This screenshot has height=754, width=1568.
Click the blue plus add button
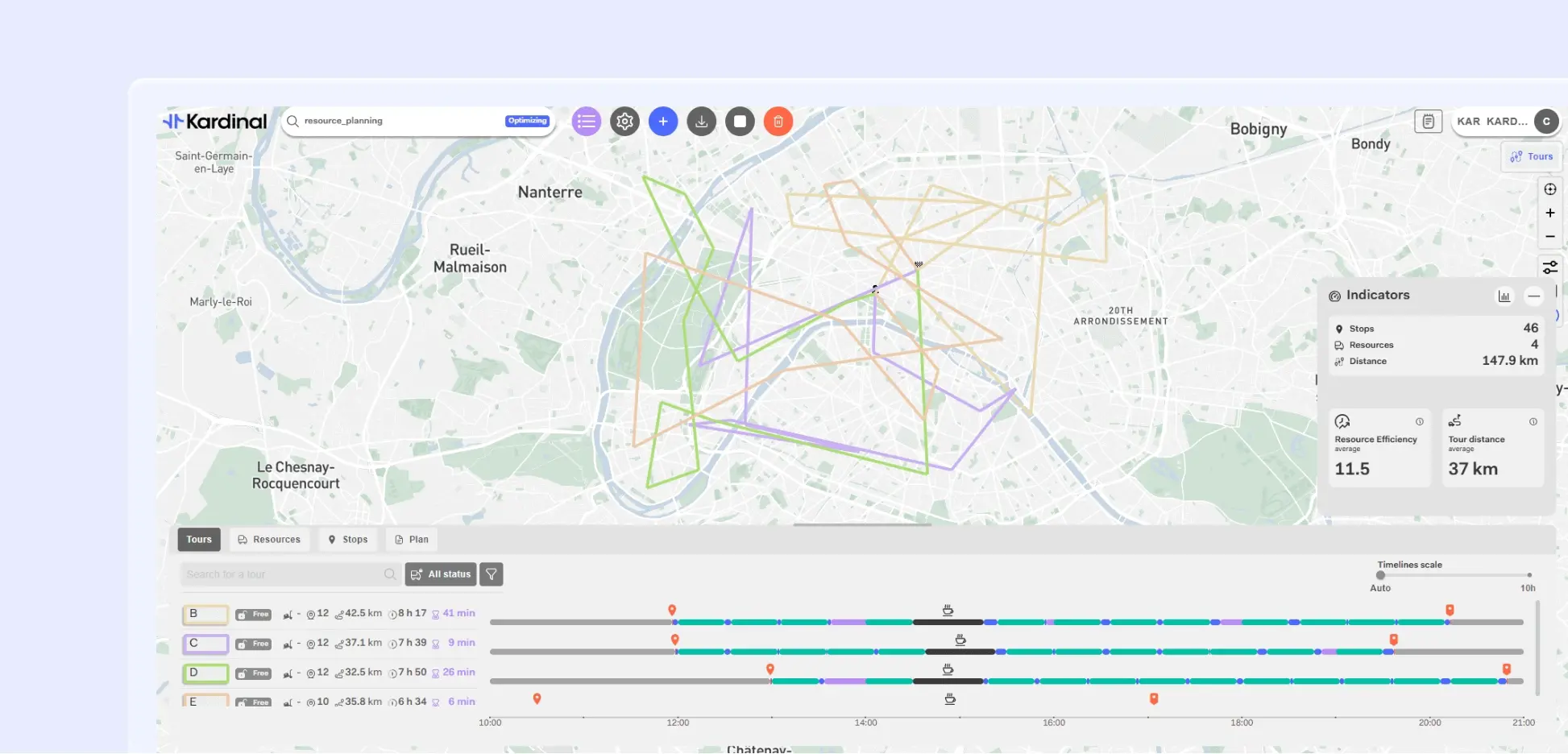[663, 122]
